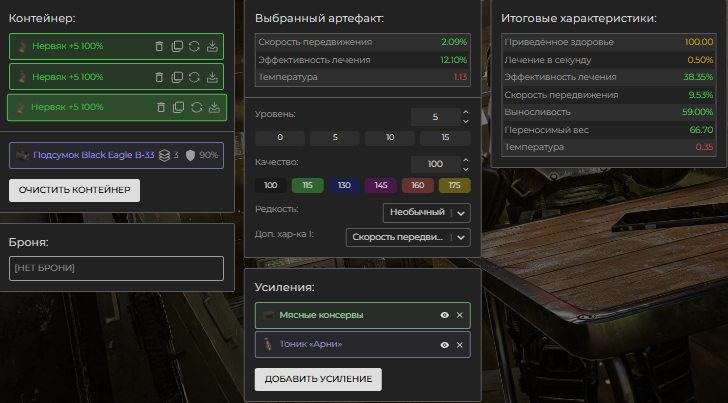
Task: Open the Редкость dropdown
Action: [x=426, y=212]
